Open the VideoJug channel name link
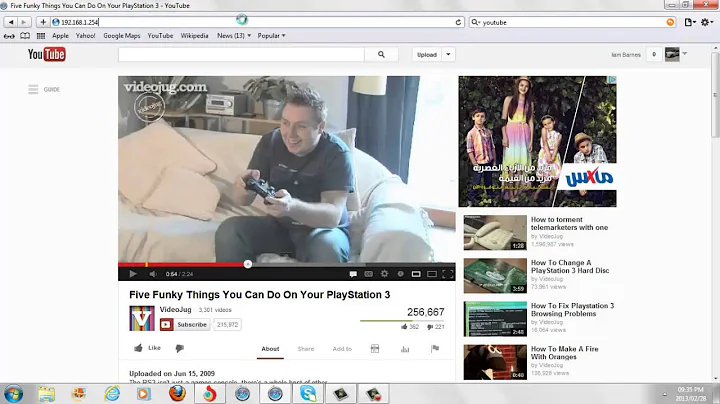Viewport: 720px width, 404px height. 175,309
